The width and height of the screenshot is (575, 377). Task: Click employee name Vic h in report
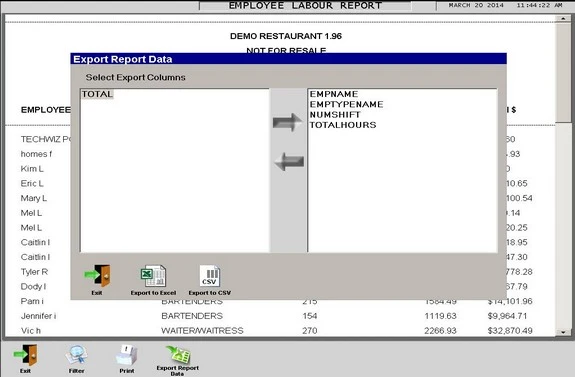pyautogui.click(x=31, y=330)
